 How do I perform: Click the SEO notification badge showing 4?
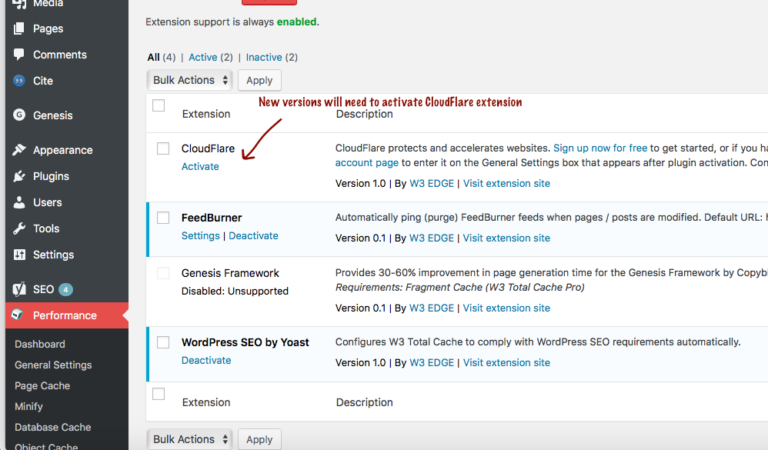66,290
